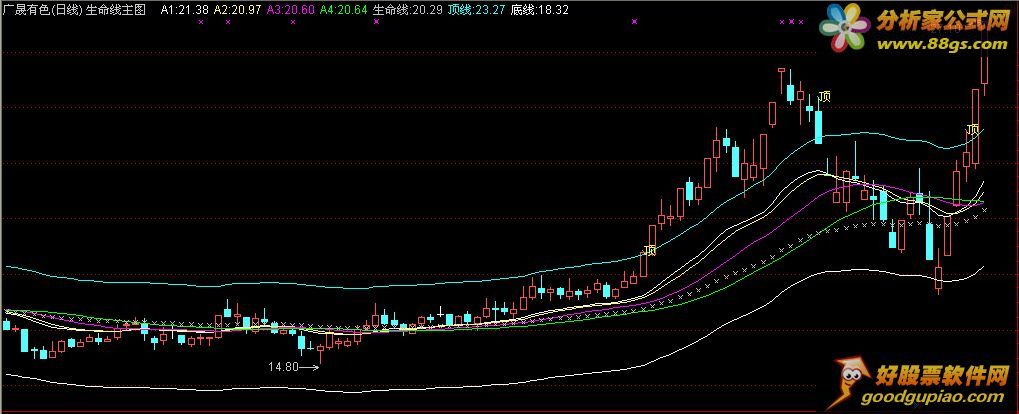
Task: Click the 广晟有色(日线) stock title text
Action: pos(42,10)
